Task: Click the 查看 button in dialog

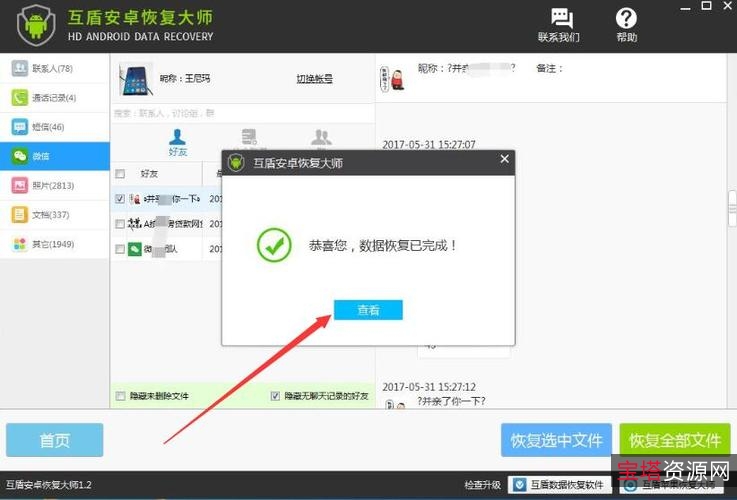Action: 368,310
